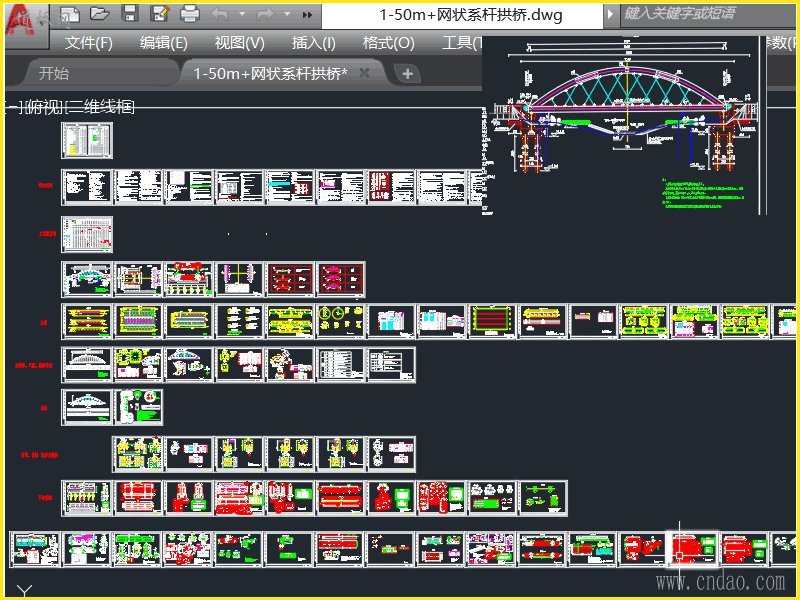Open a drawing file with folder icon
800x600 pixels.
click(99, 14)
